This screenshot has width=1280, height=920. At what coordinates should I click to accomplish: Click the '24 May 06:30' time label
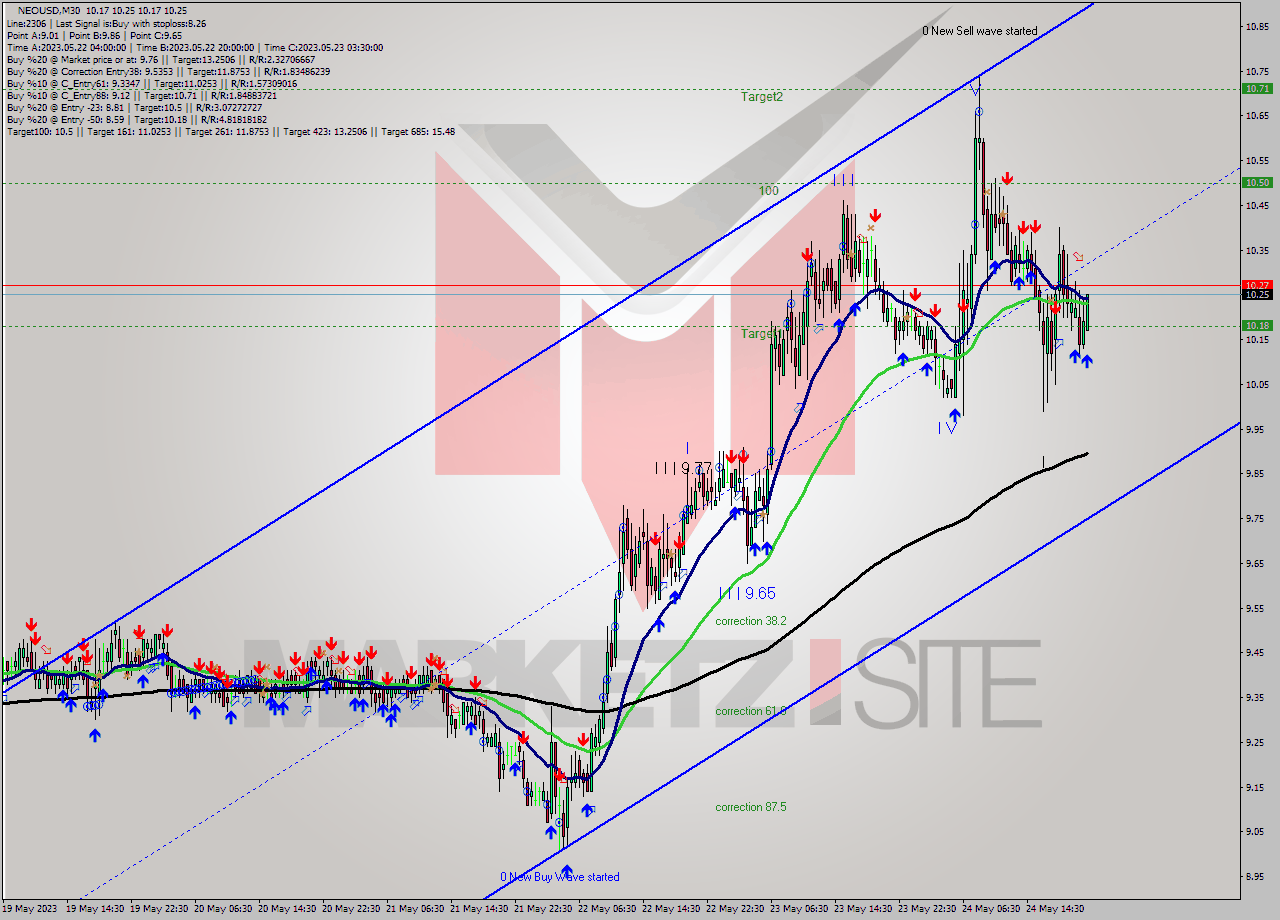(x=992, y=909)
